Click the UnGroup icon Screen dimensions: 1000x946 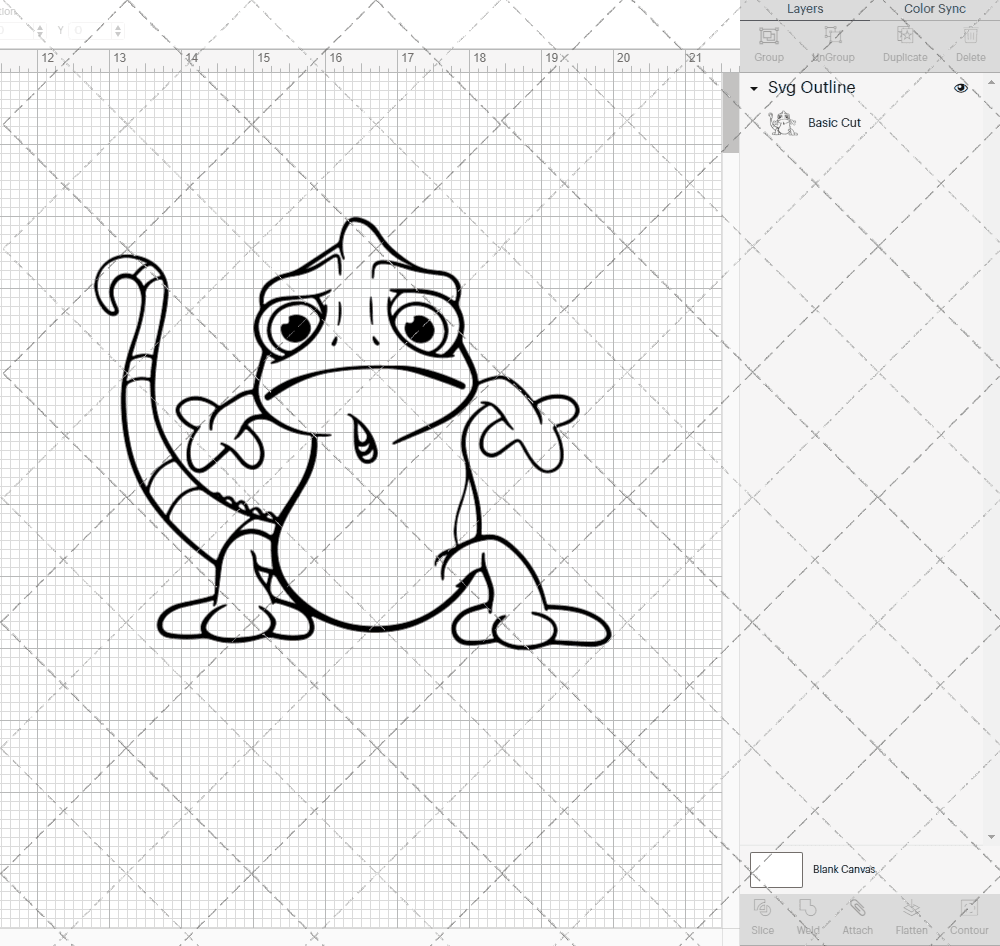[832, 37]
